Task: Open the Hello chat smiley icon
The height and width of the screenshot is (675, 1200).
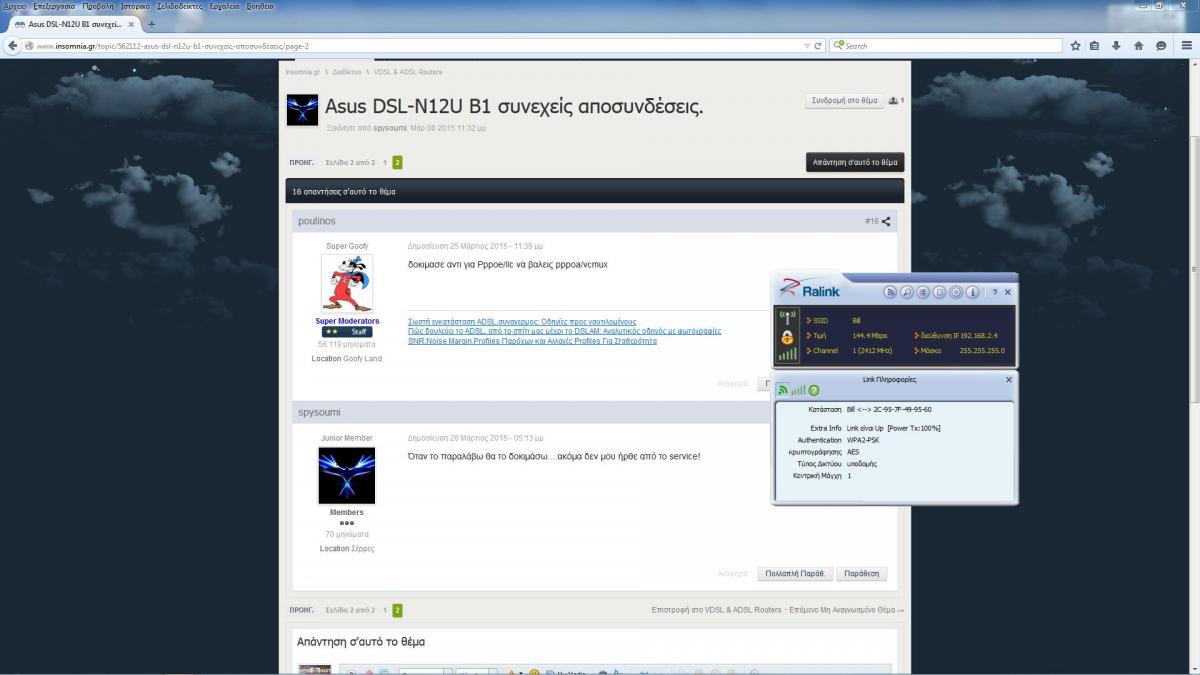Action: 1161,45
